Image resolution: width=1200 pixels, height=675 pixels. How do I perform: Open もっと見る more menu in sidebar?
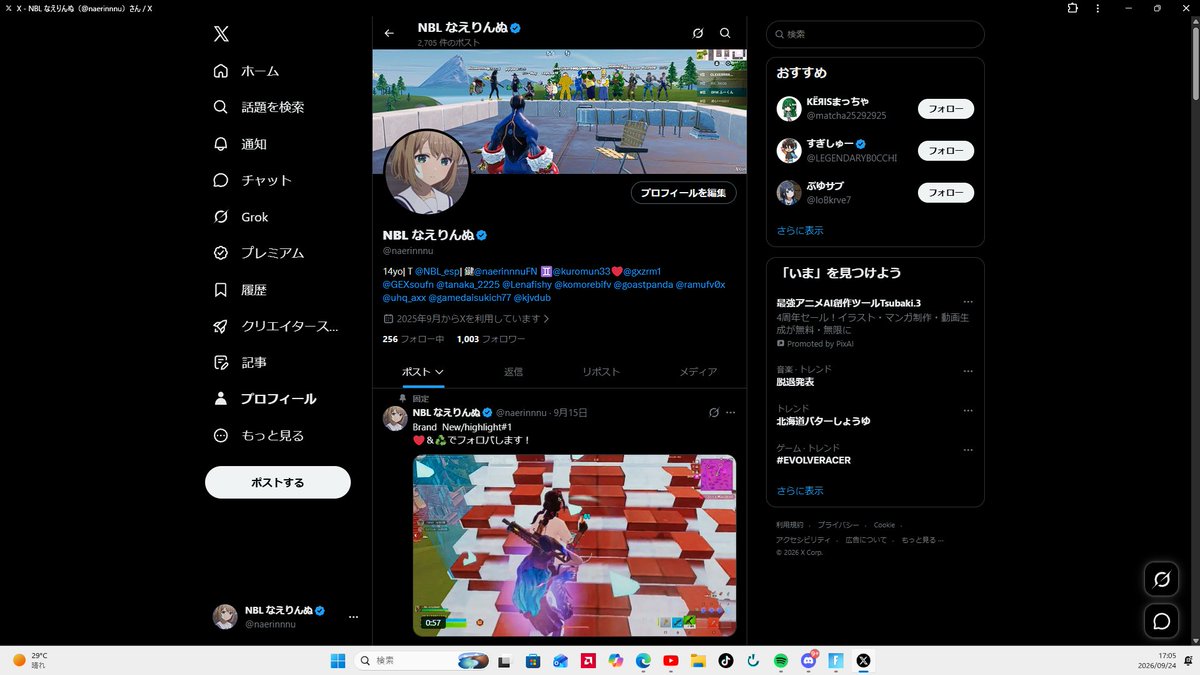259,436
